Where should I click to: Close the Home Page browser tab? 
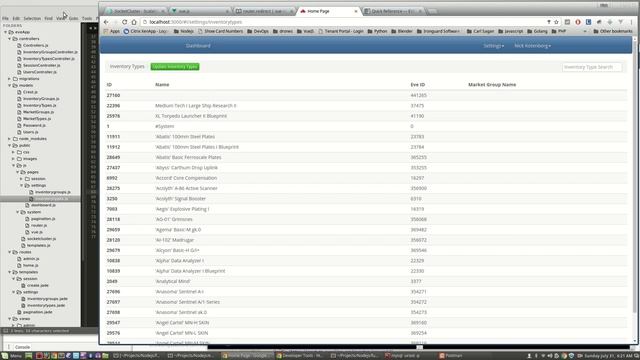pyautogui.click(x=356, y=11)
